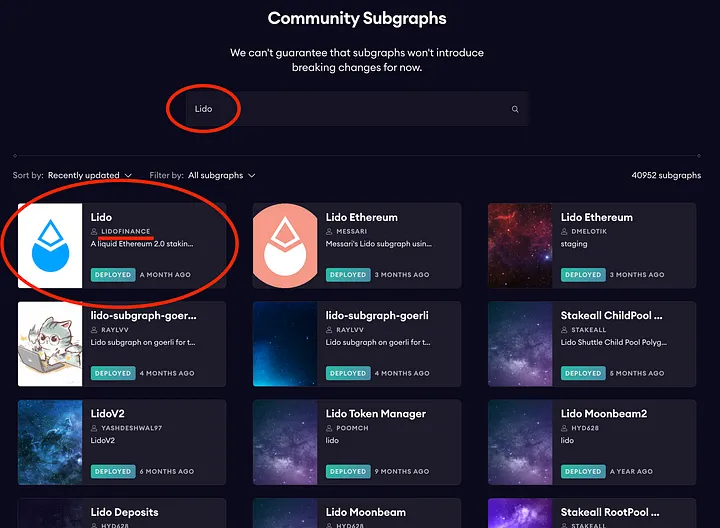Click the Lido search input field
The height and width of the screenshot is (528, 720).
[x=350, y=109]
